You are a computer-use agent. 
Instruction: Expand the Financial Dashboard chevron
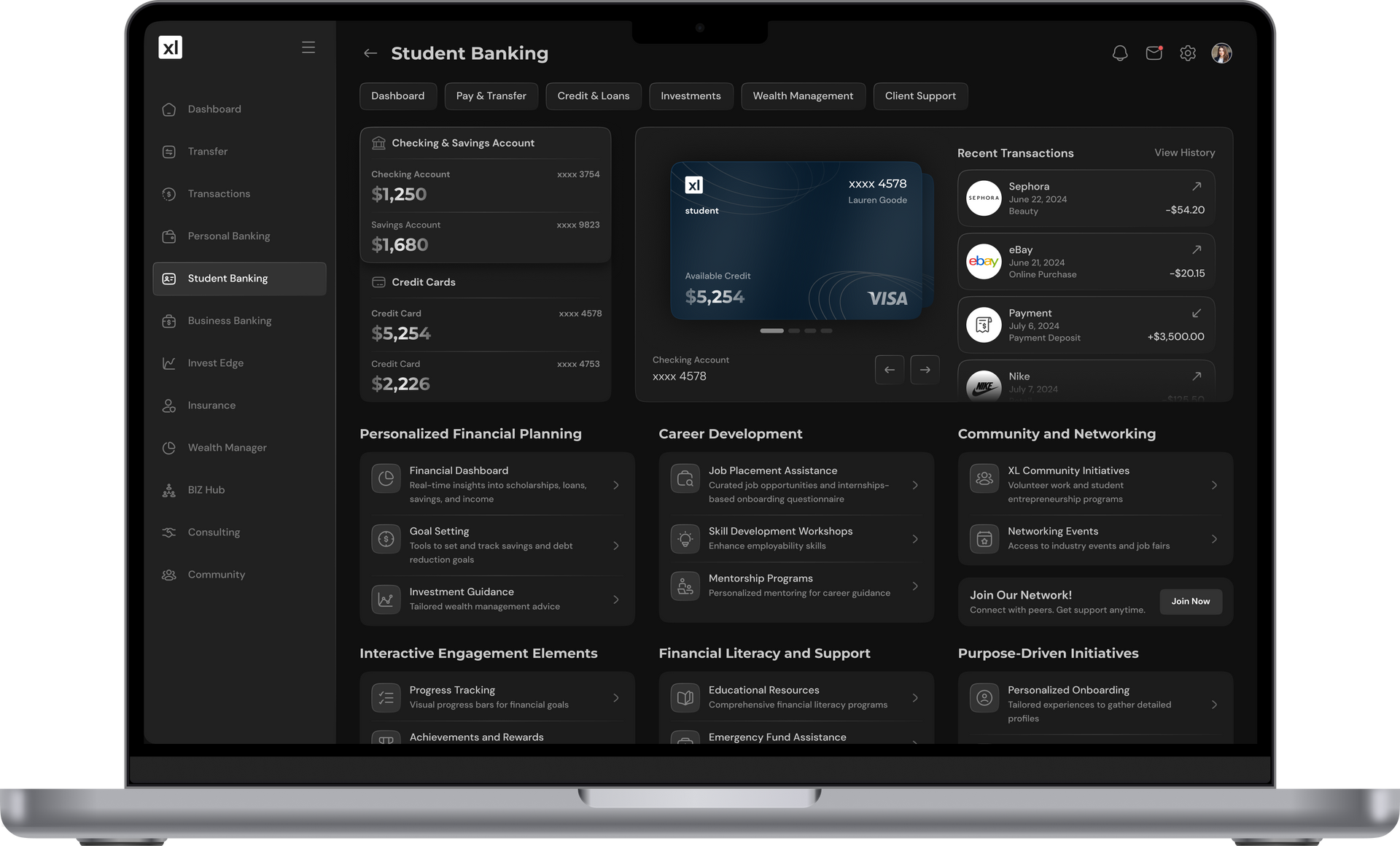pyautogui.click(x=616, y=485)
